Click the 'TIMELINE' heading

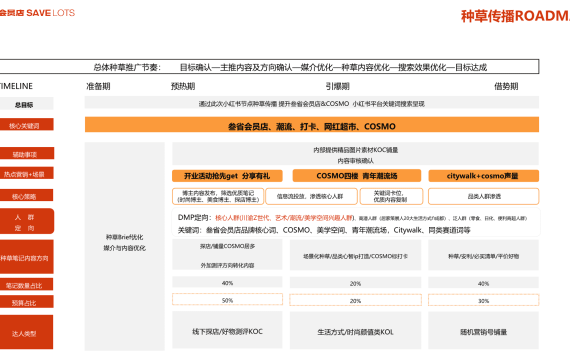[x=16, y=86]
